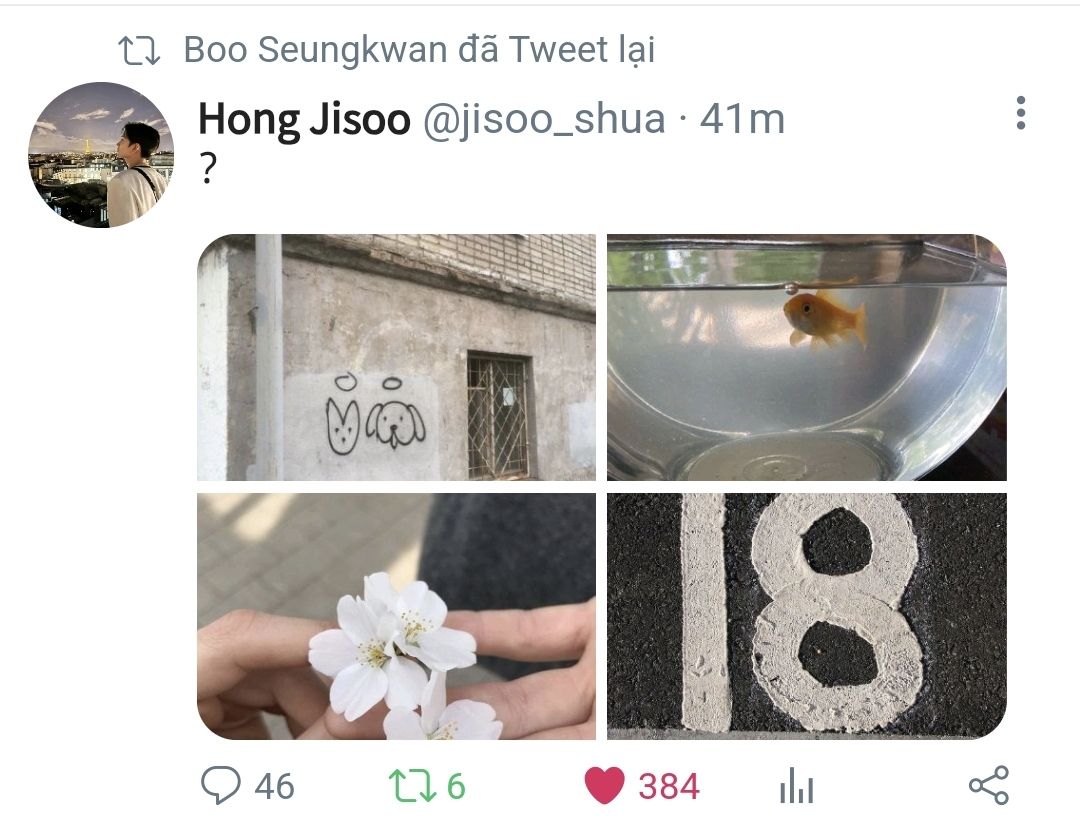
Task: Click the 384 likes count
Action: 669,787
